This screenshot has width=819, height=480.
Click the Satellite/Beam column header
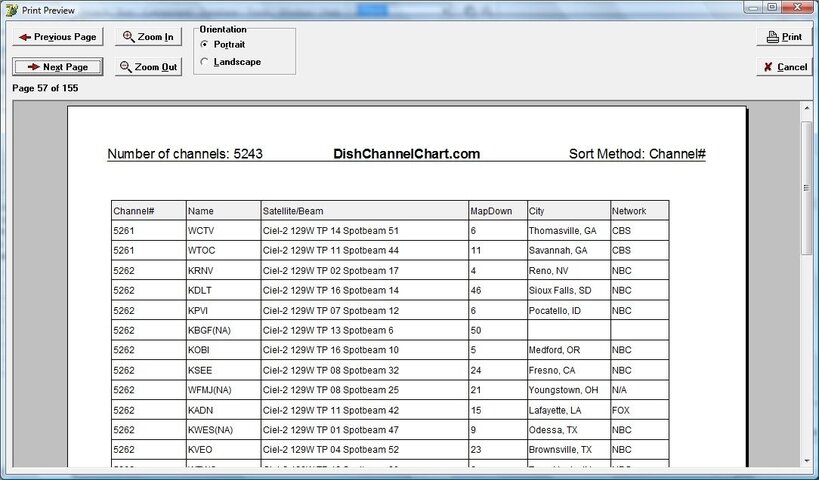point(365,210)
